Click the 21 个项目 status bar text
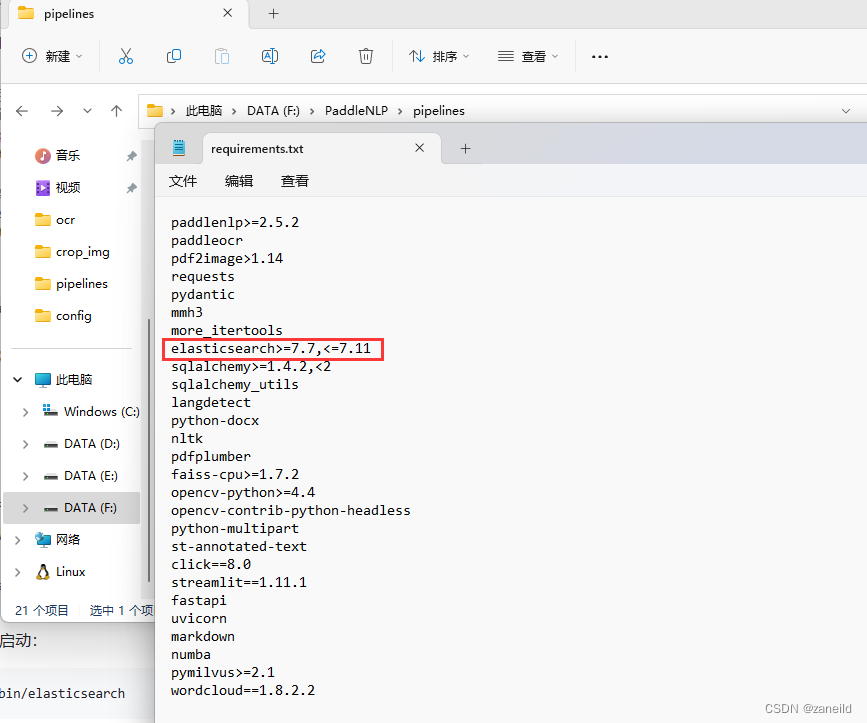 tap(42, 610)
